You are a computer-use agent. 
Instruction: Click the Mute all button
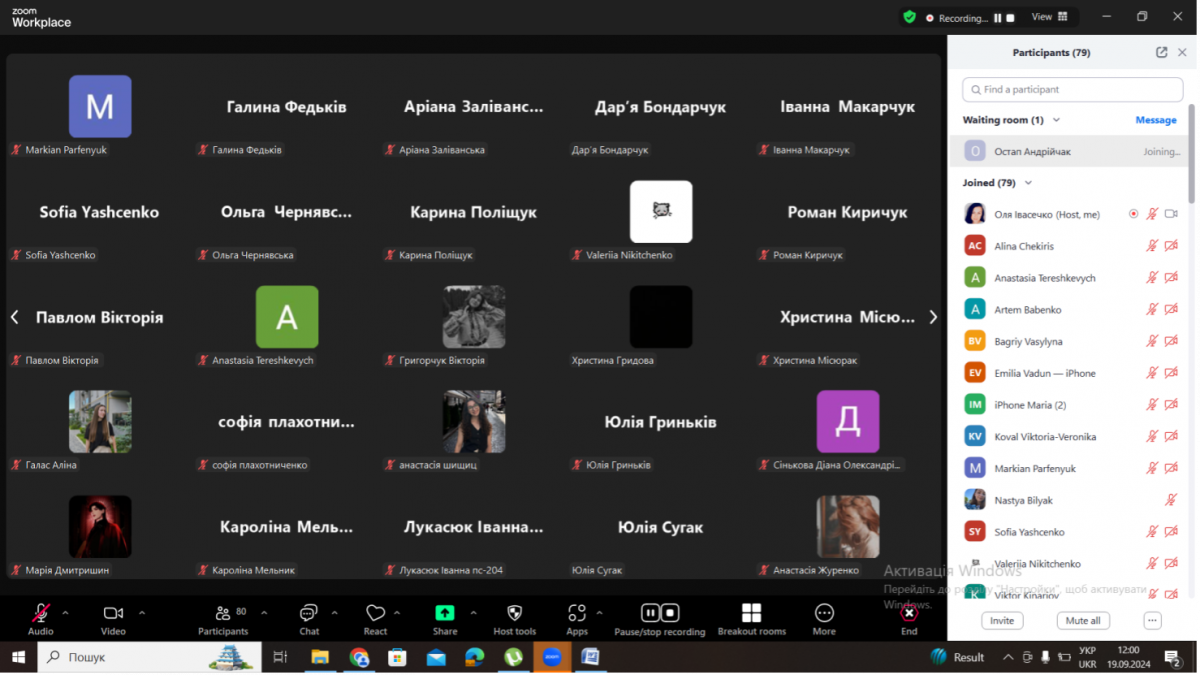[x=1083, y=621]
